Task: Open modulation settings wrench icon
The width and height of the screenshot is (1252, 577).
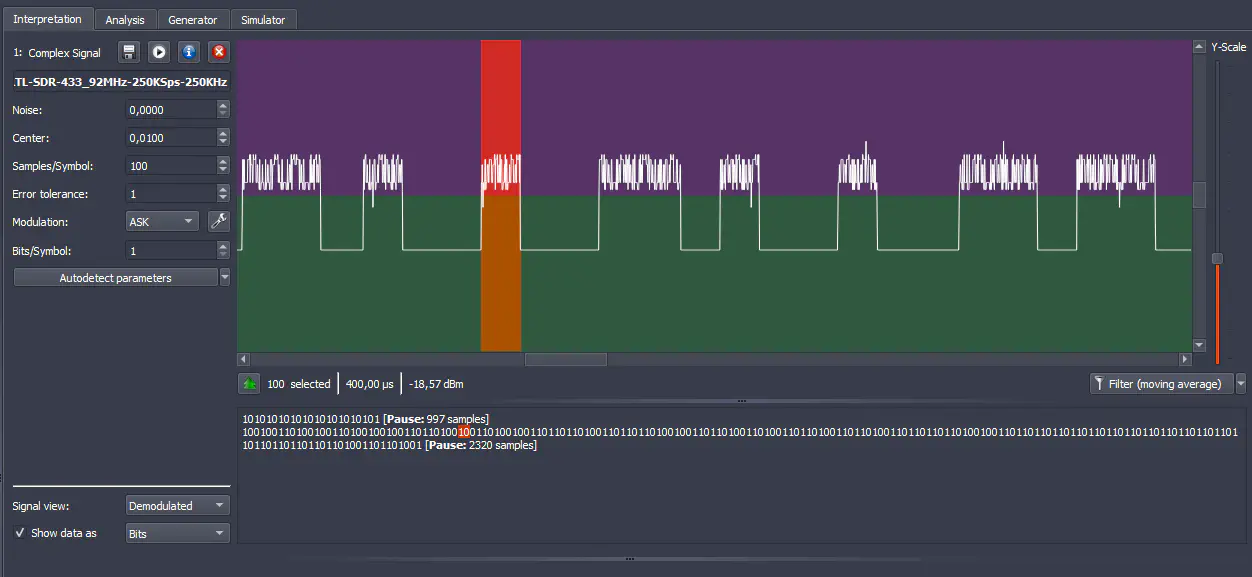Action: 218,222
